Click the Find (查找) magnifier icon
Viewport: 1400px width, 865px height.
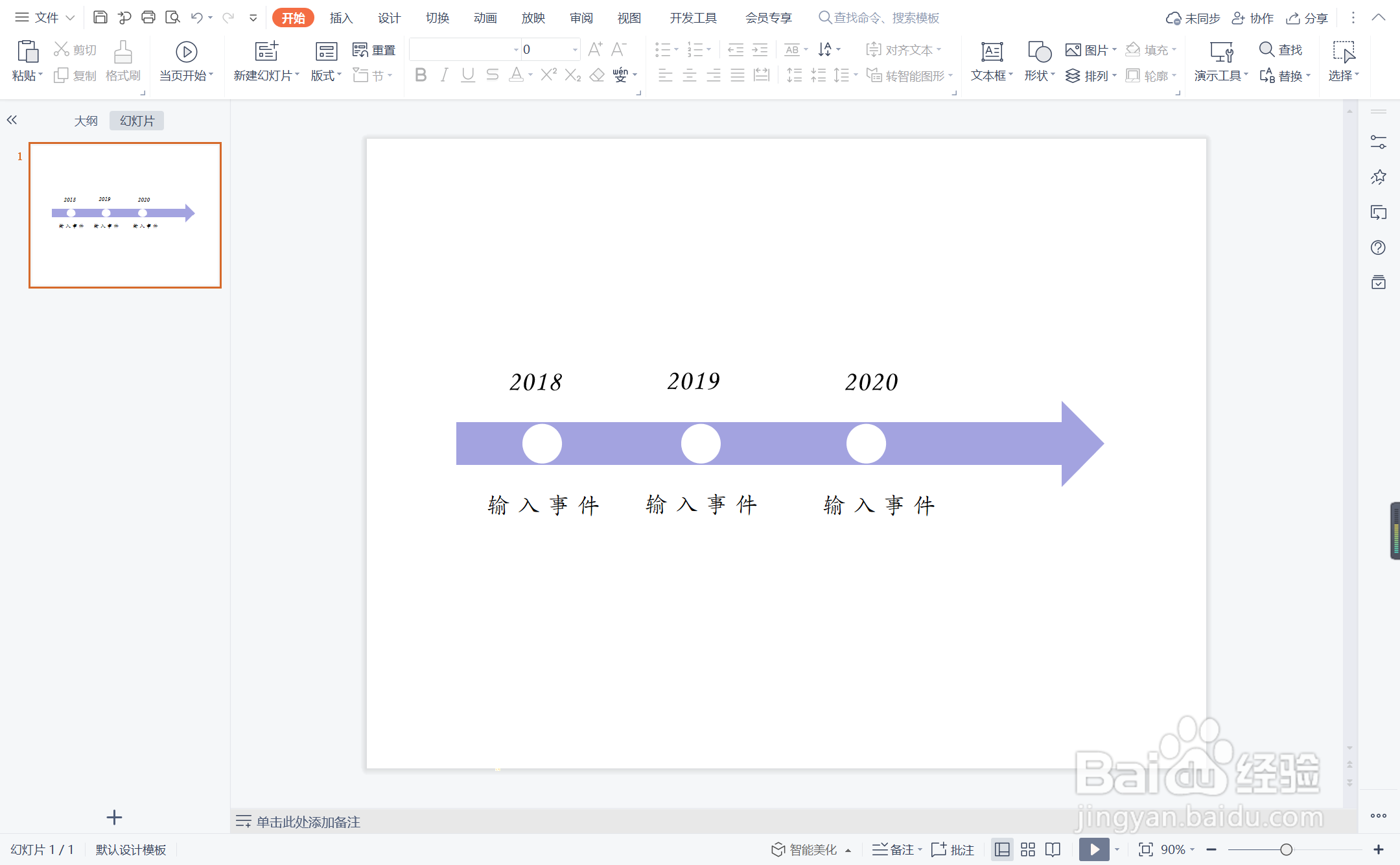(1266, 49)
